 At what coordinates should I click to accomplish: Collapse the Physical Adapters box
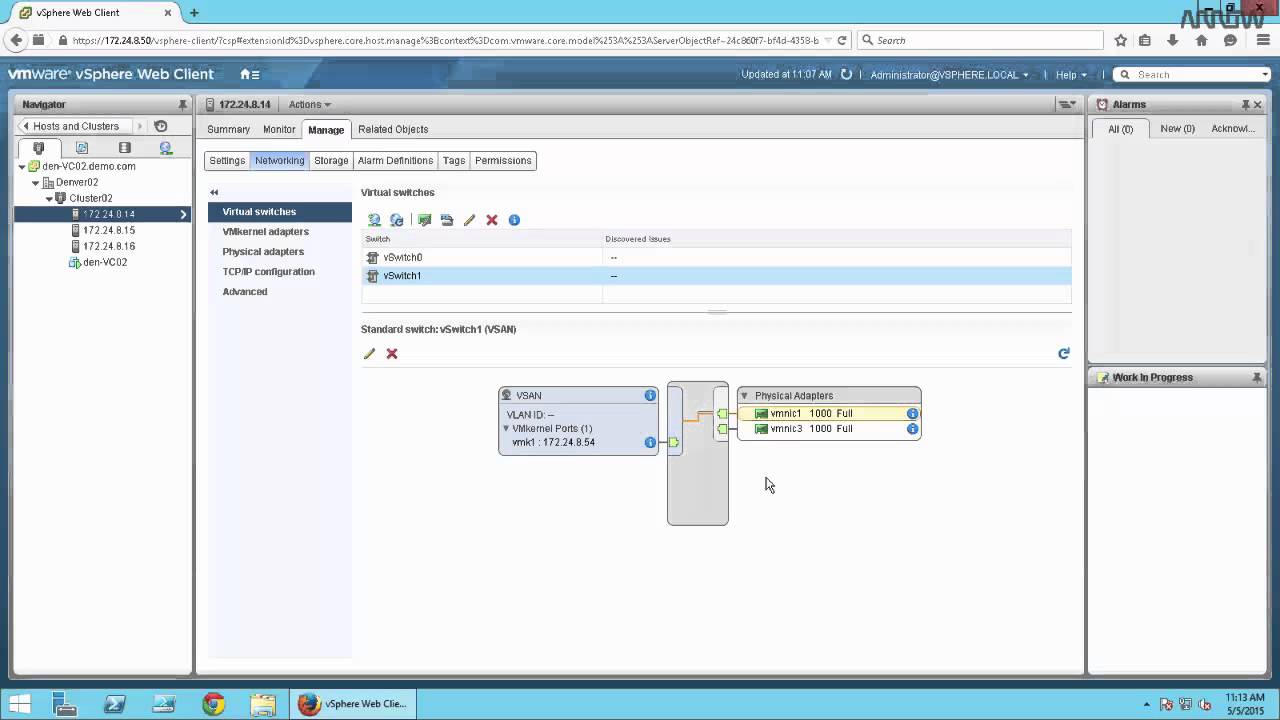(744, 396)
